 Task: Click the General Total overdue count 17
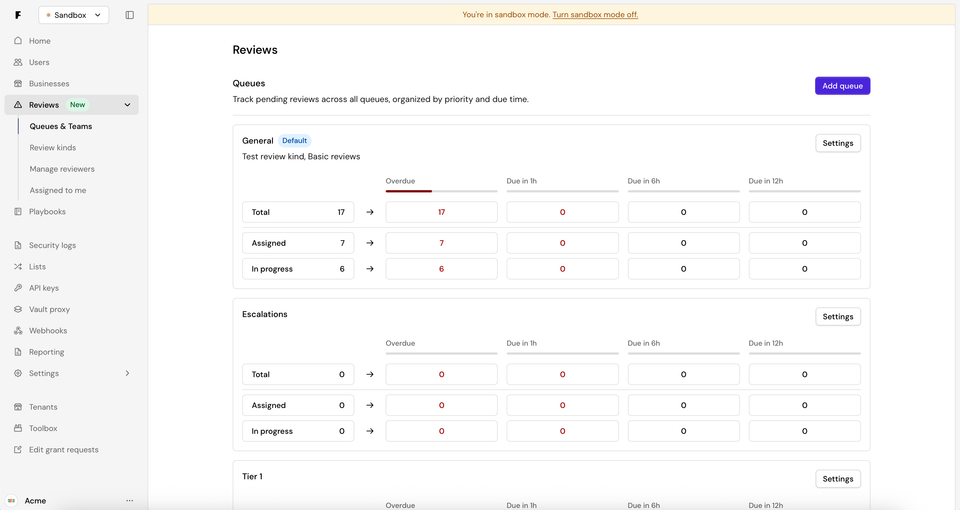441,212
